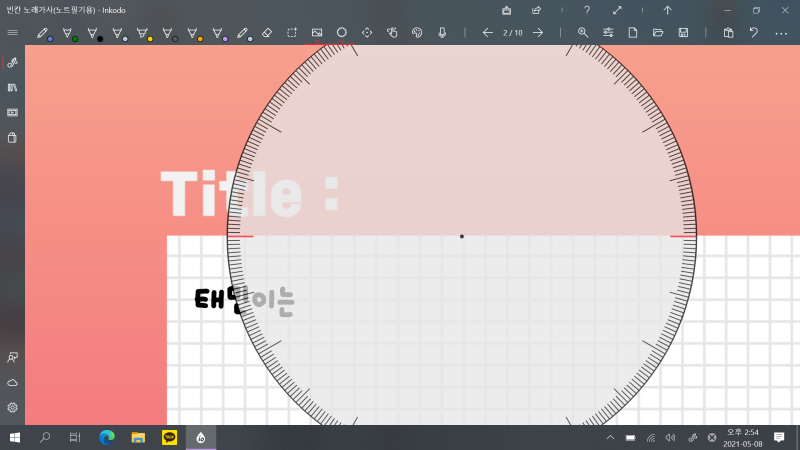
Task: Click the share icon in title bar
Action: point(536,10)
